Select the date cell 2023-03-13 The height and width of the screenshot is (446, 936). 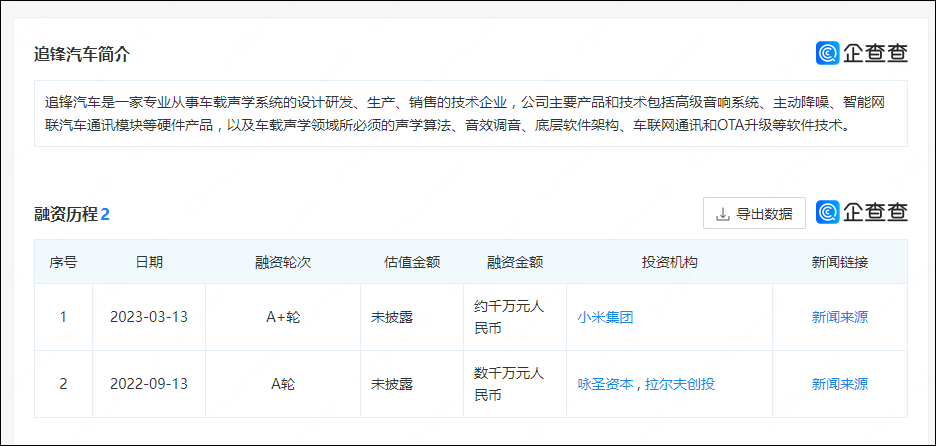[149, 317]
